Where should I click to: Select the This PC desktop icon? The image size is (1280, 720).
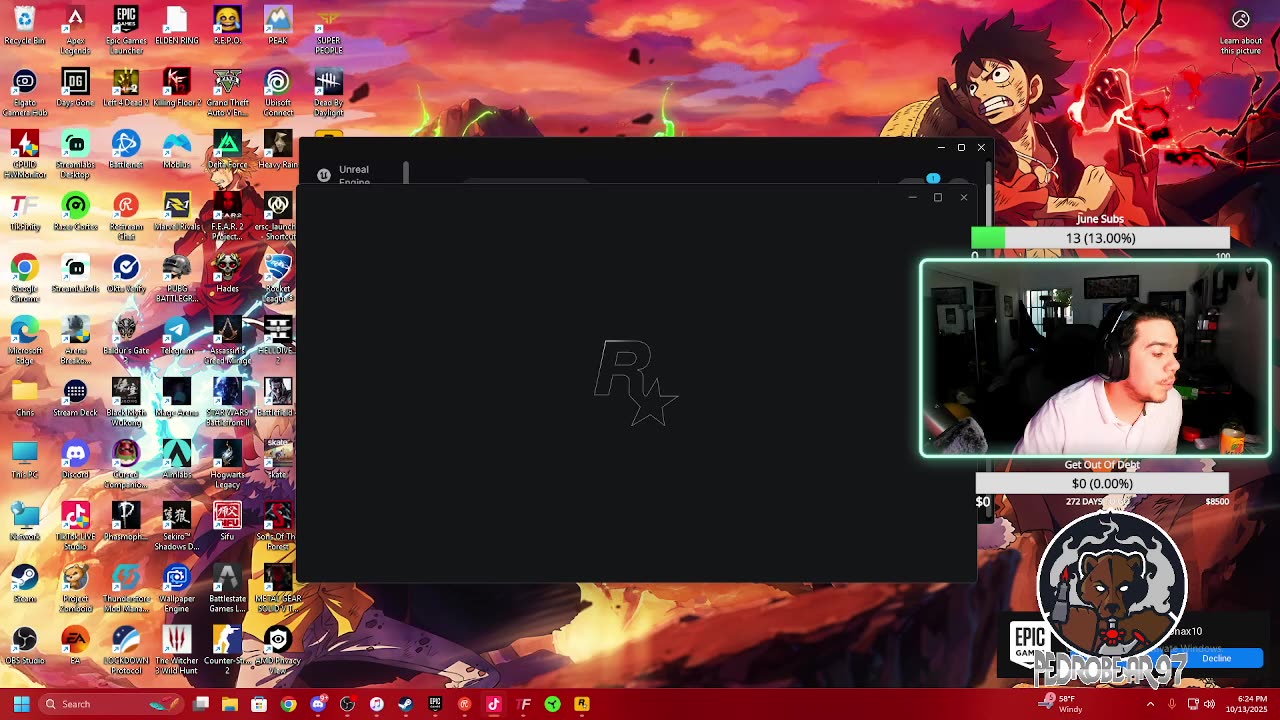(x=25, y=460)
